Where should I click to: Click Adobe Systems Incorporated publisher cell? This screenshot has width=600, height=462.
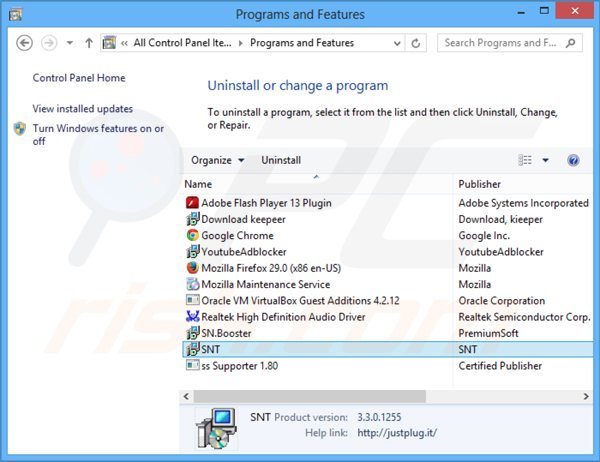click(x=523, y=203)
